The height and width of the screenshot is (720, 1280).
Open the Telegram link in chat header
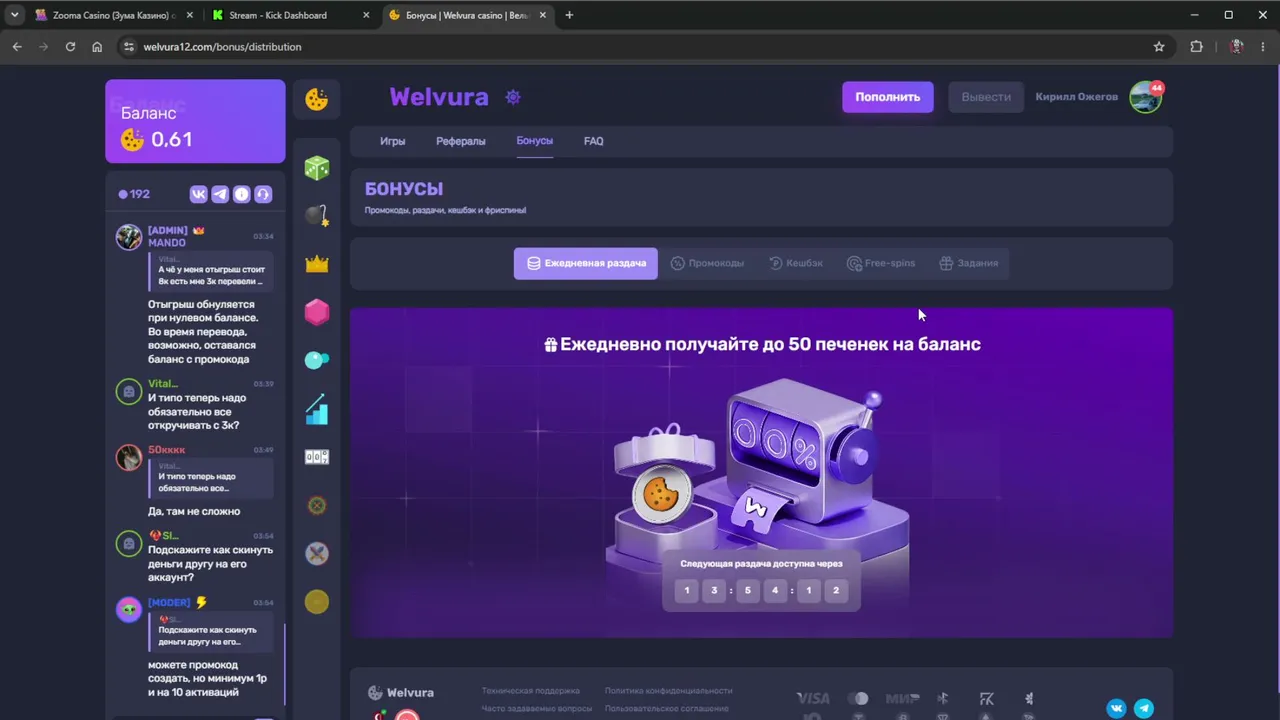coord(220,194)
